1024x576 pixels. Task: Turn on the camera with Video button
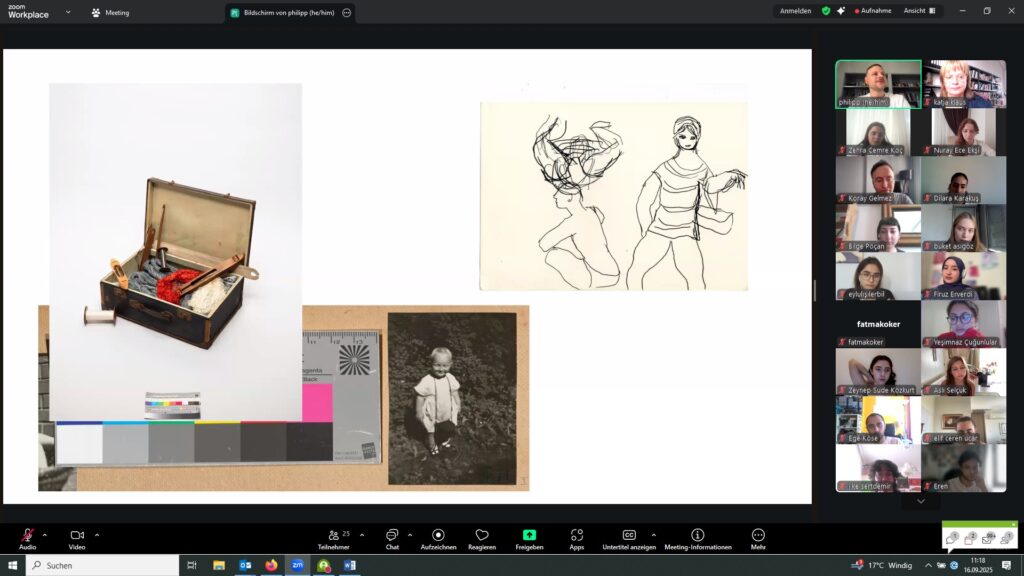pyautogui.click(x=77, y=536)
